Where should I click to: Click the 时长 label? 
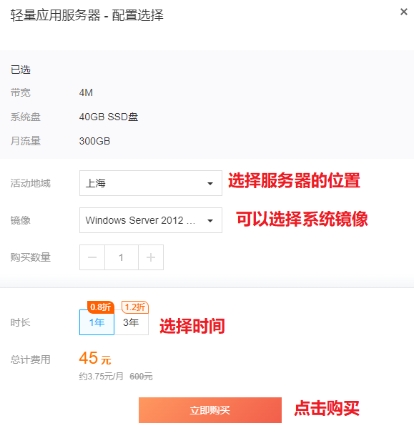point(20,322)
